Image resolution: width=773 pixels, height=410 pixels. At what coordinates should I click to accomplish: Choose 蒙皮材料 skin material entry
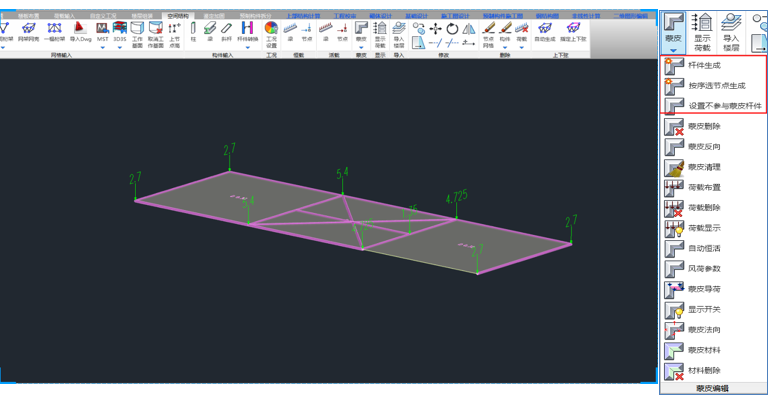click(713, 350)
